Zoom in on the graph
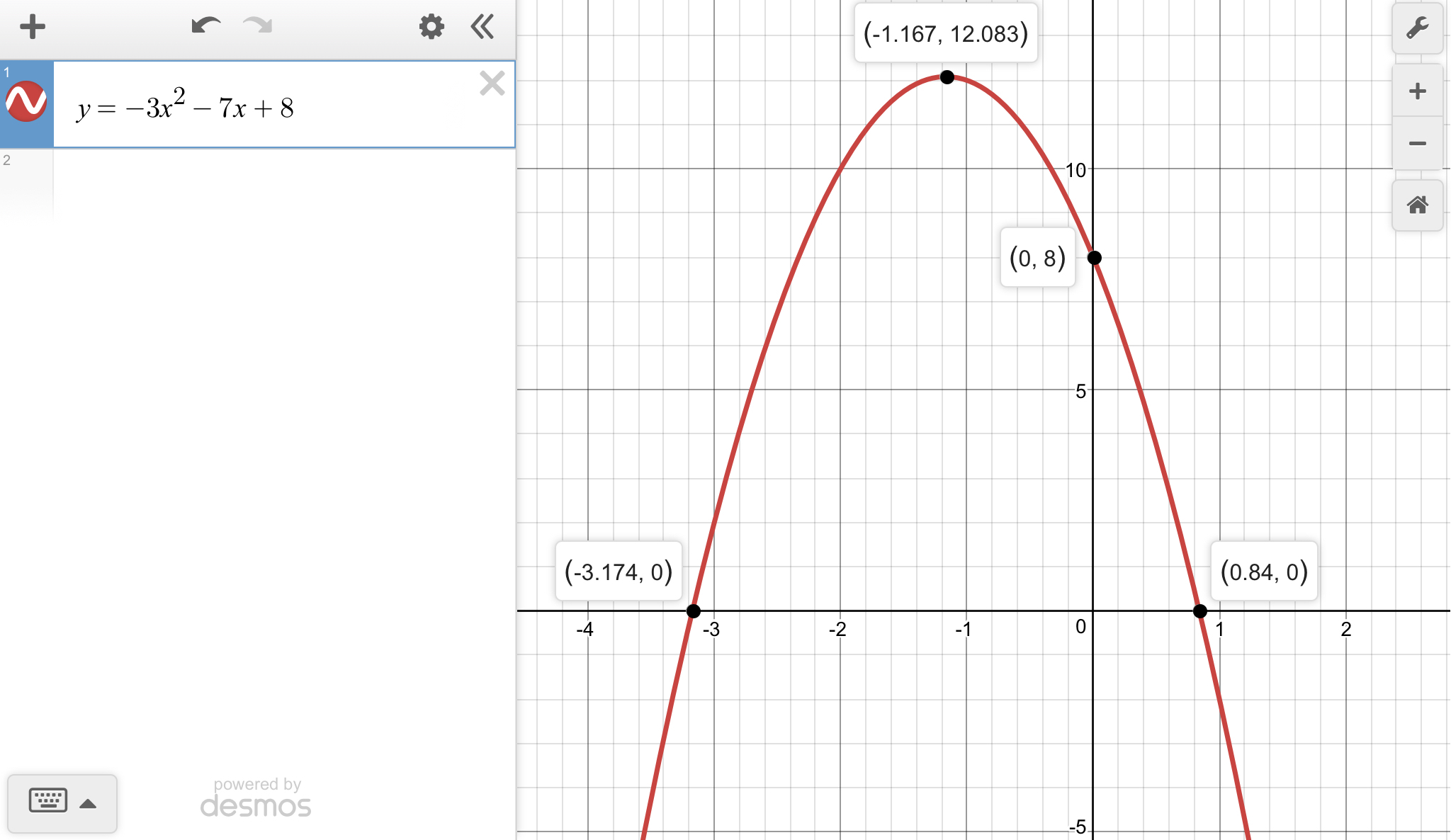 [x=1417, y=91]
